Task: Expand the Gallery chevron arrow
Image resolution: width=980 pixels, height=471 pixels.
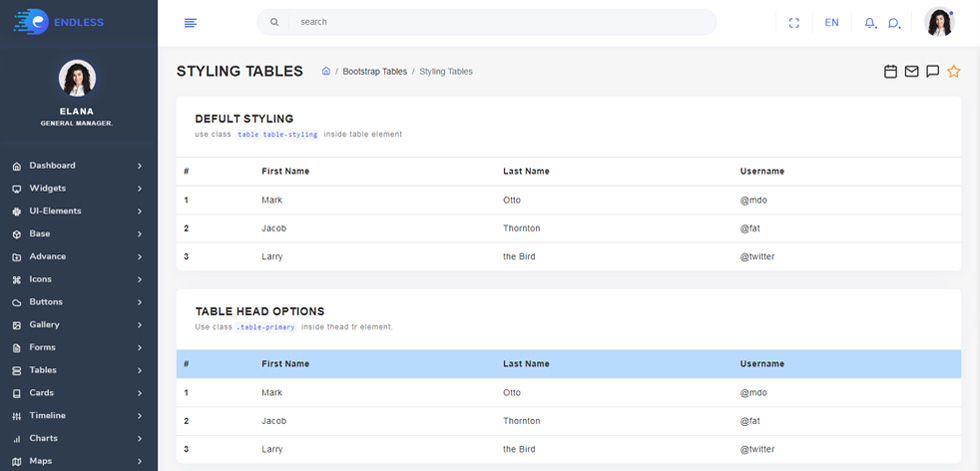Action: pyautogui.click(x=139, y=325)
